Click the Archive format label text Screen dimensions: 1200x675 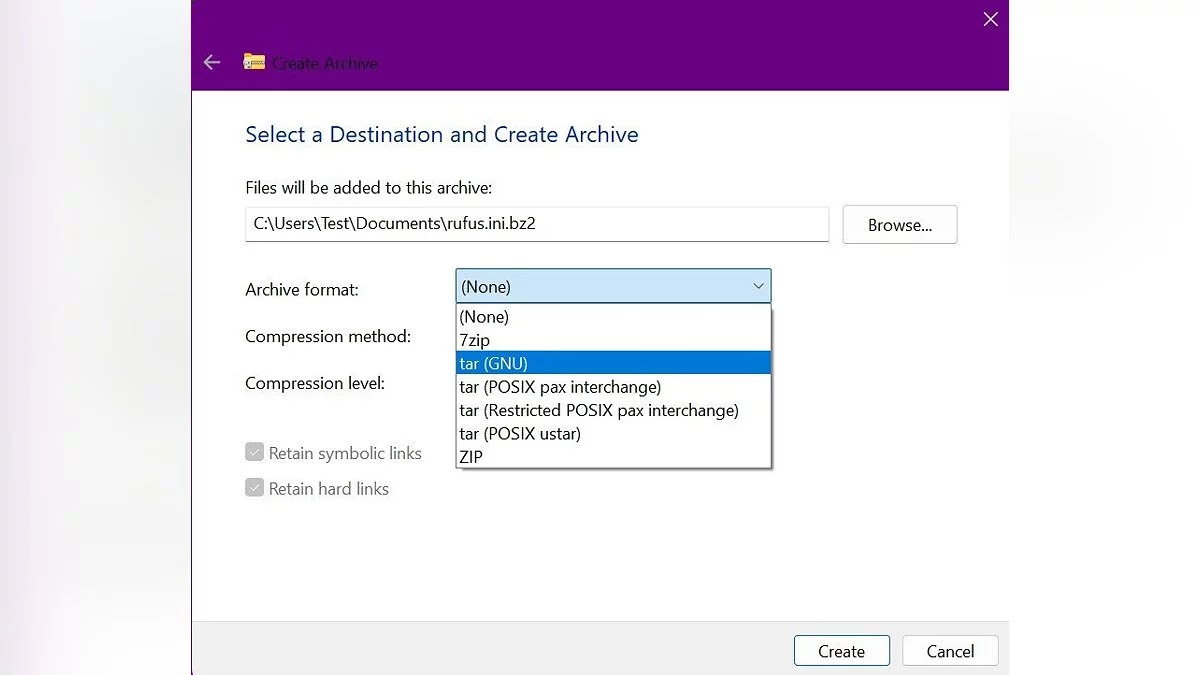click(x=302, y=290)
